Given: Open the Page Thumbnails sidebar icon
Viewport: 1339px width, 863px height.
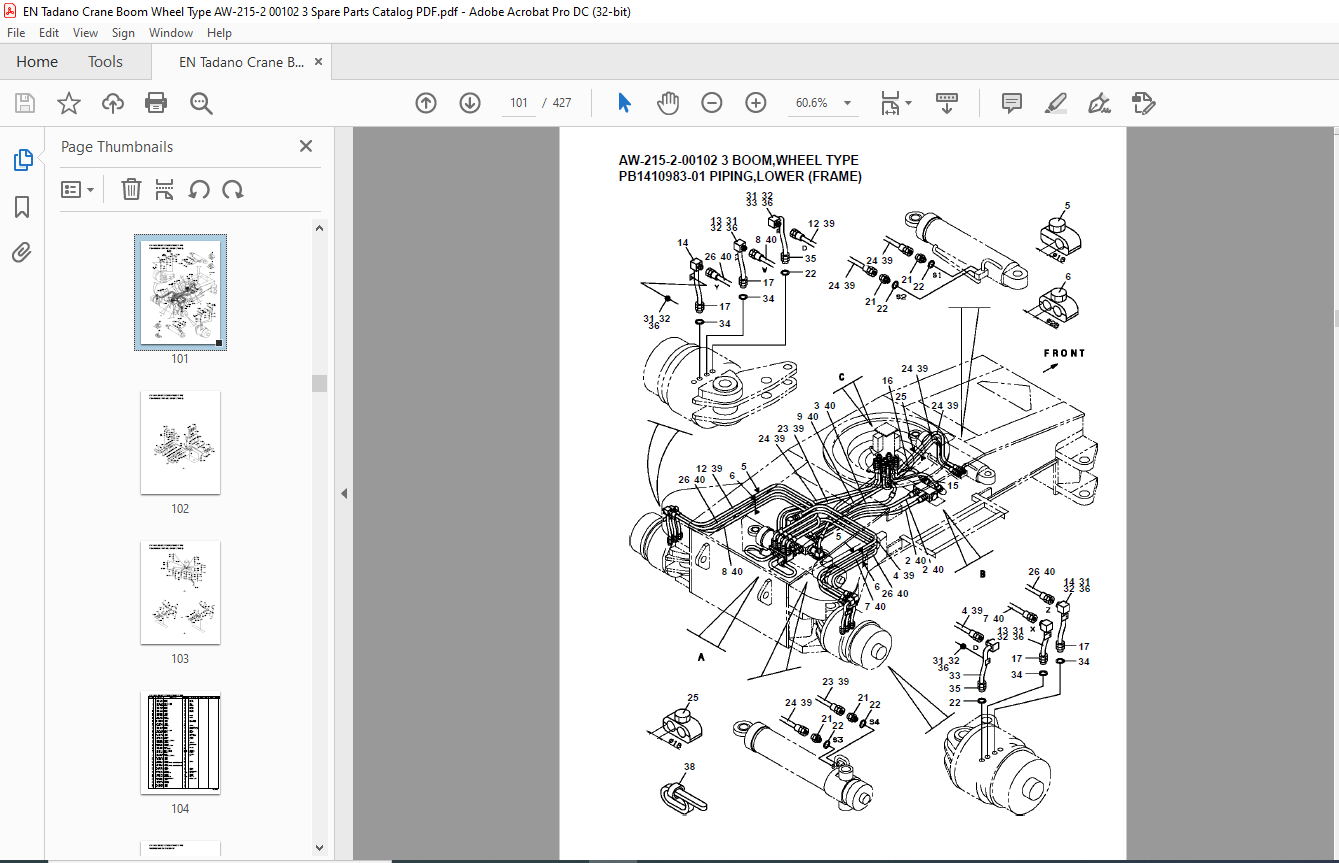Looking at the screenshot, I should pos(22,160).
